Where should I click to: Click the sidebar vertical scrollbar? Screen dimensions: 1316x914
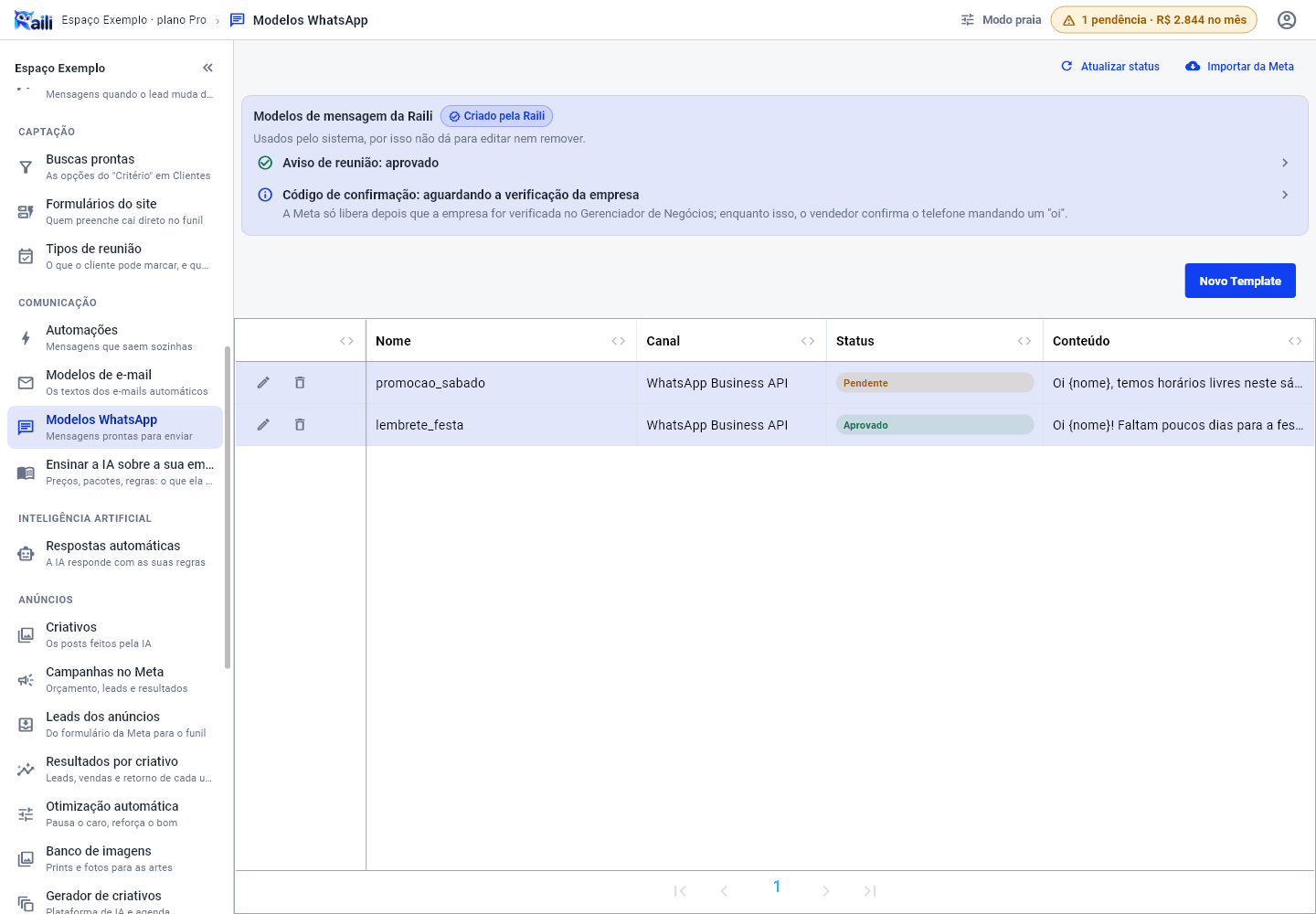click(x=228, y=507)
